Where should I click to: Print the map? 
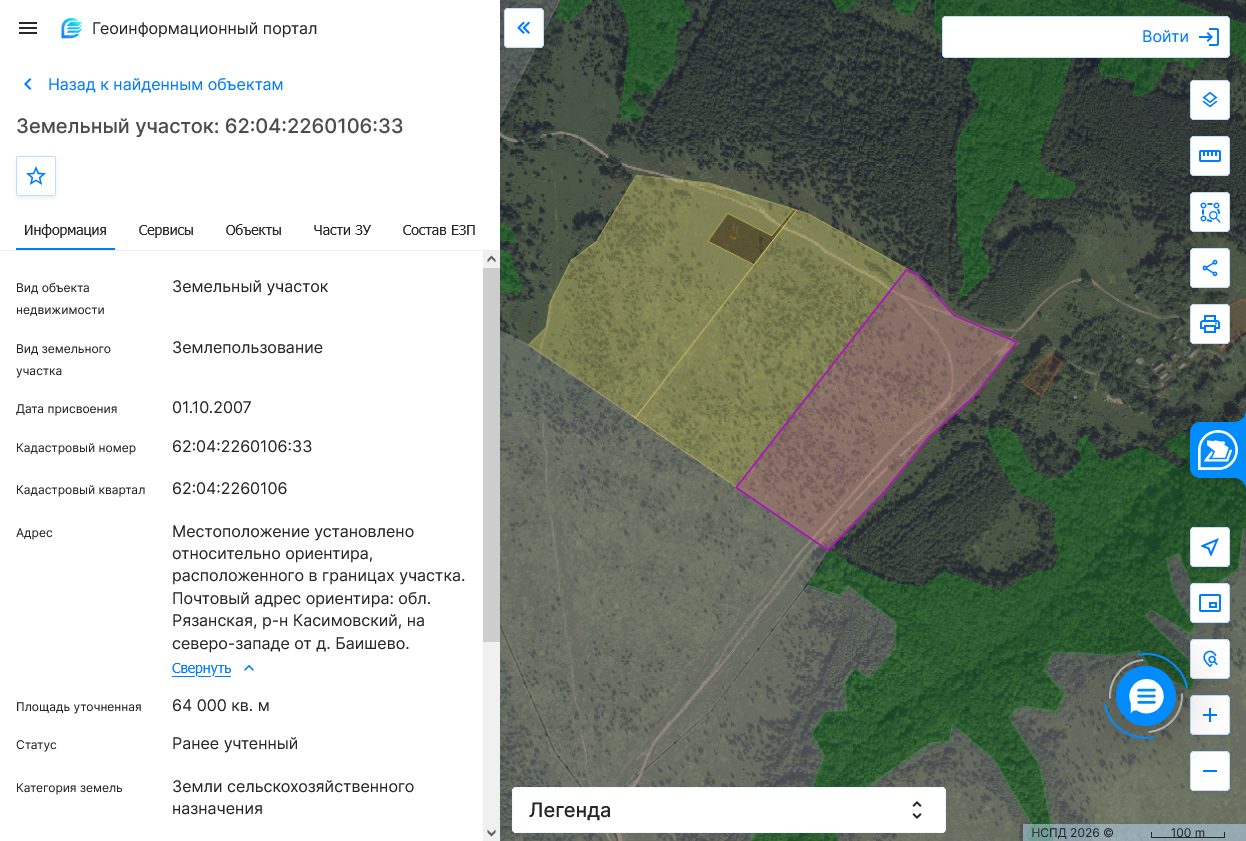[x=1210, y=324]
